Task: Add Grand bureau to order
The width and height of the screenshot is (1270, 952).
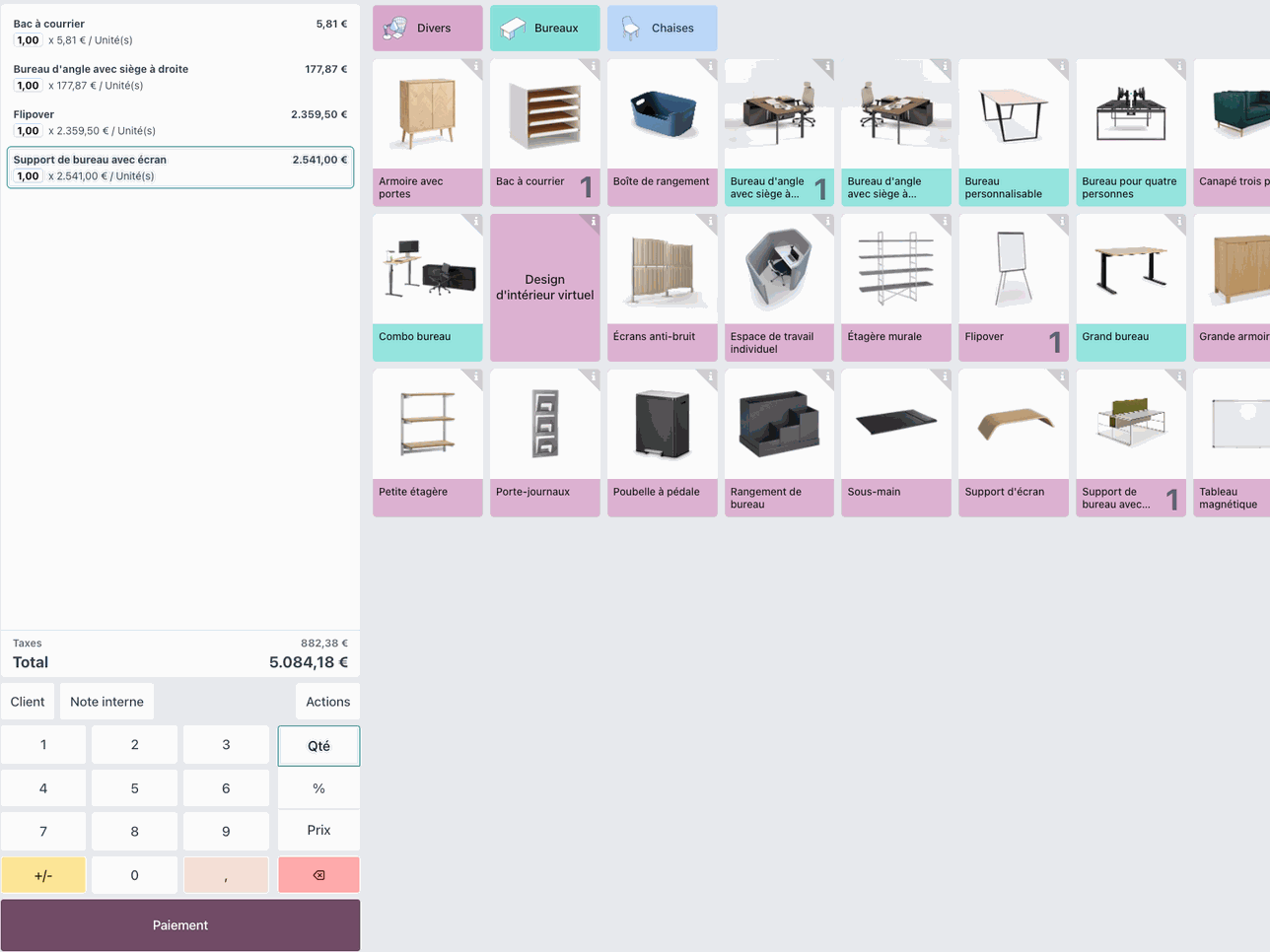Action: pyautogui.click(x=1131, y=288)
